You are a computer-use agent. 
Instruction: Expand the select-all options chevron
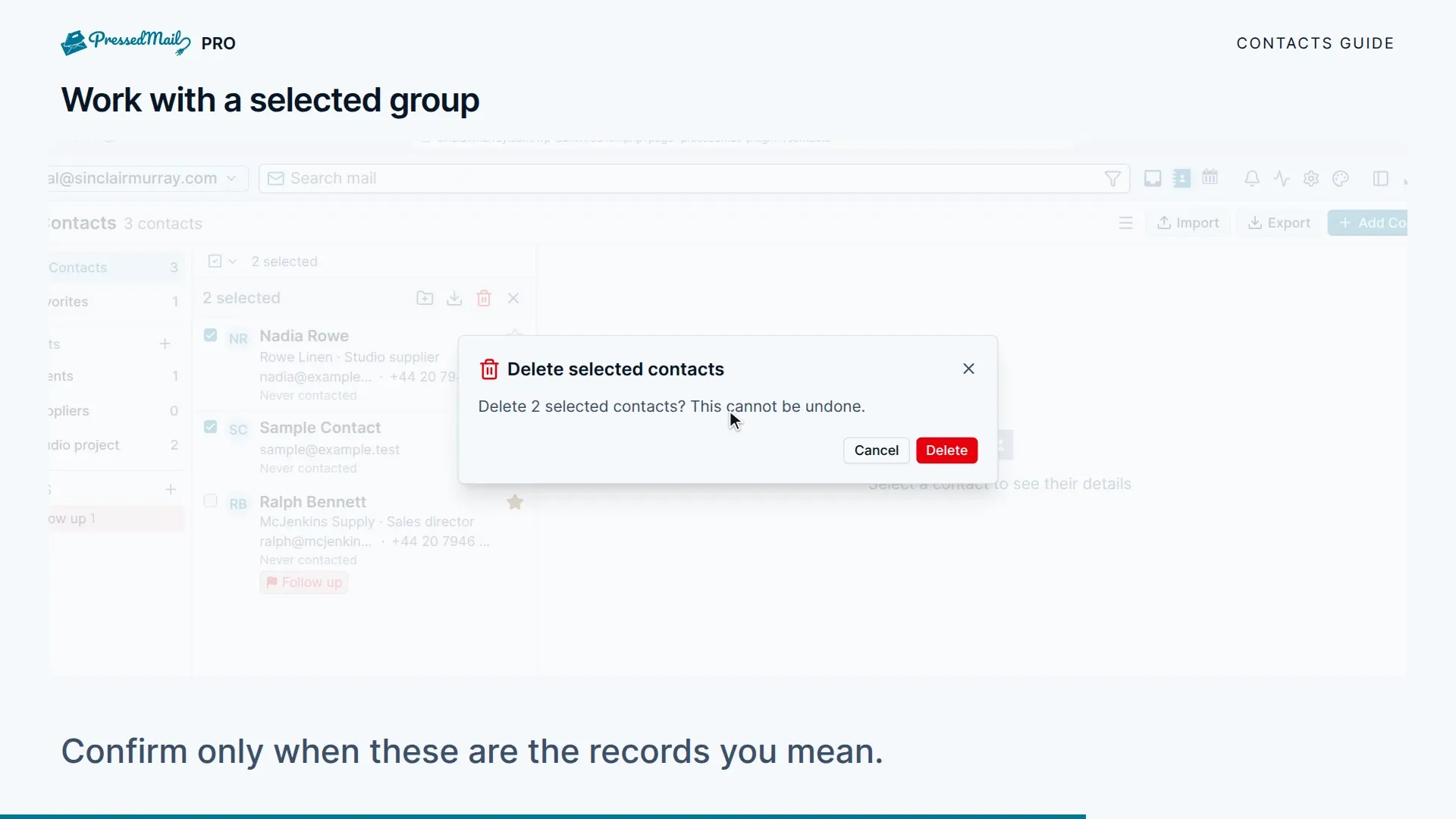tap(233, 261)
